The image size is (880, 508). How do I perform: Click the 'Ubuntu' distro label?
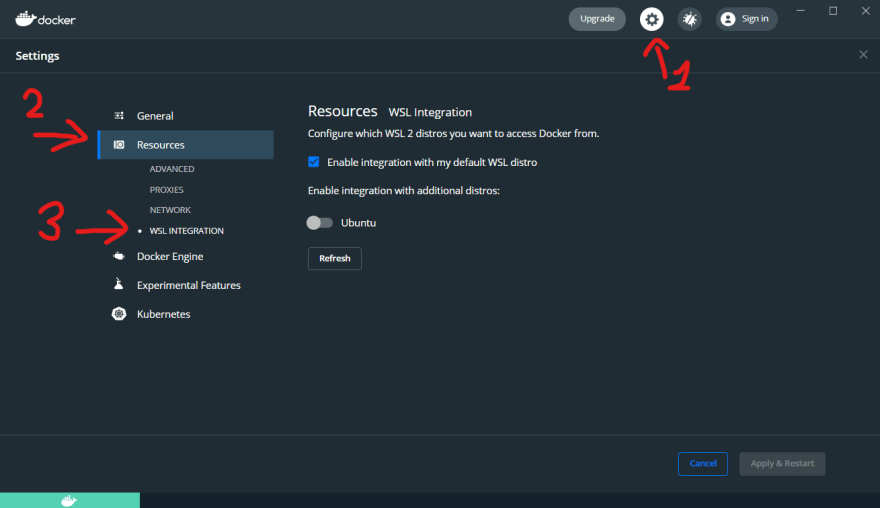pos(359,223)
